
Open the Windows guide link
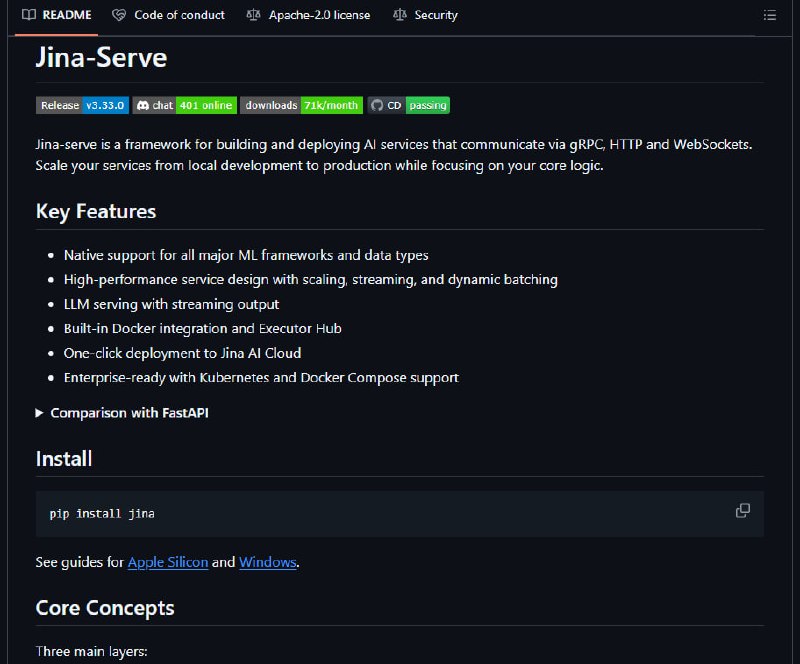click(267, 562)
